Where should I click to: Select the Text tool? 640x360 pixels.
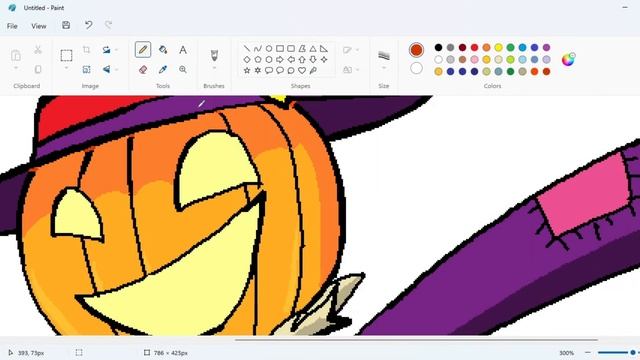(x=183, y=50)
